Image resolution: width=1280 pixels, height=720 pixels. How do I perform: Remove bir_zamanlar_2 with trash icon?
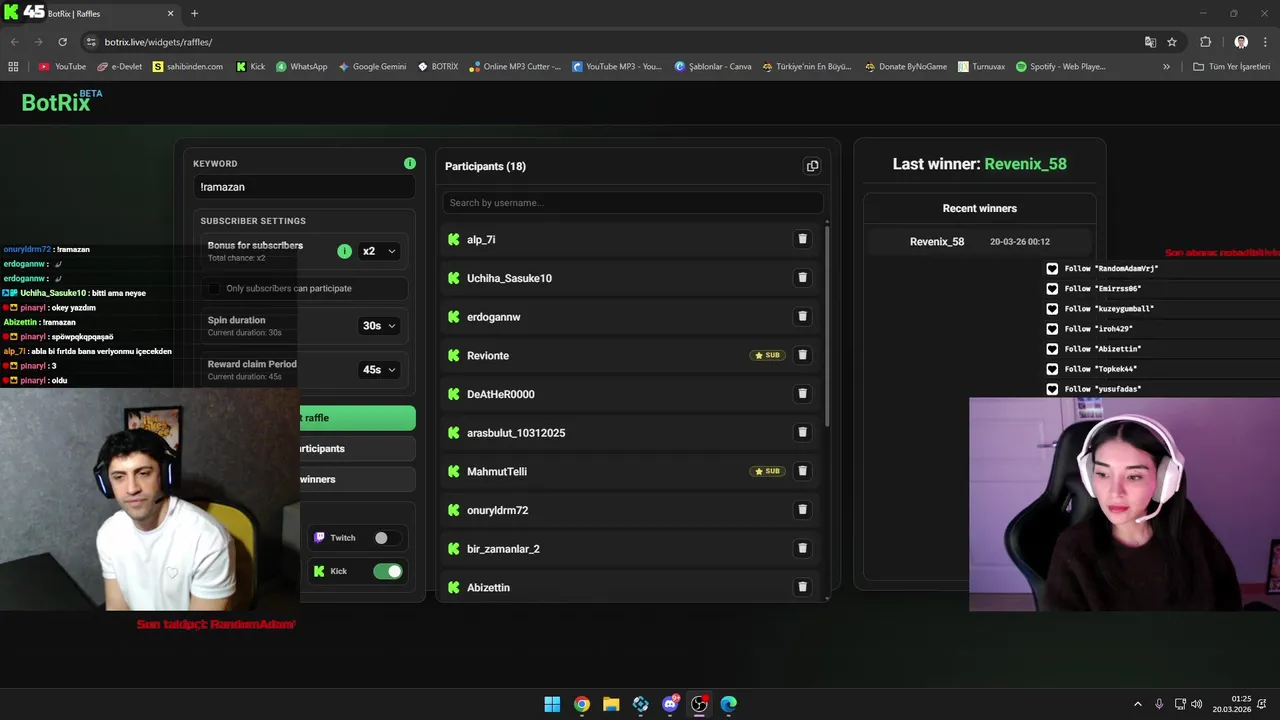(802, 548)
